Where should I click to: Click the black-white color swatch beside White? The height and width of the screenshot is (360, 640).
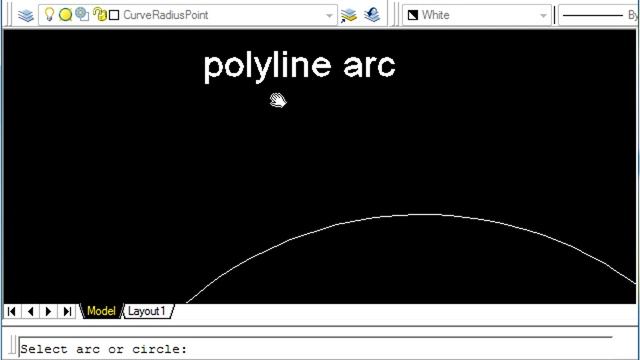[413, 15]
